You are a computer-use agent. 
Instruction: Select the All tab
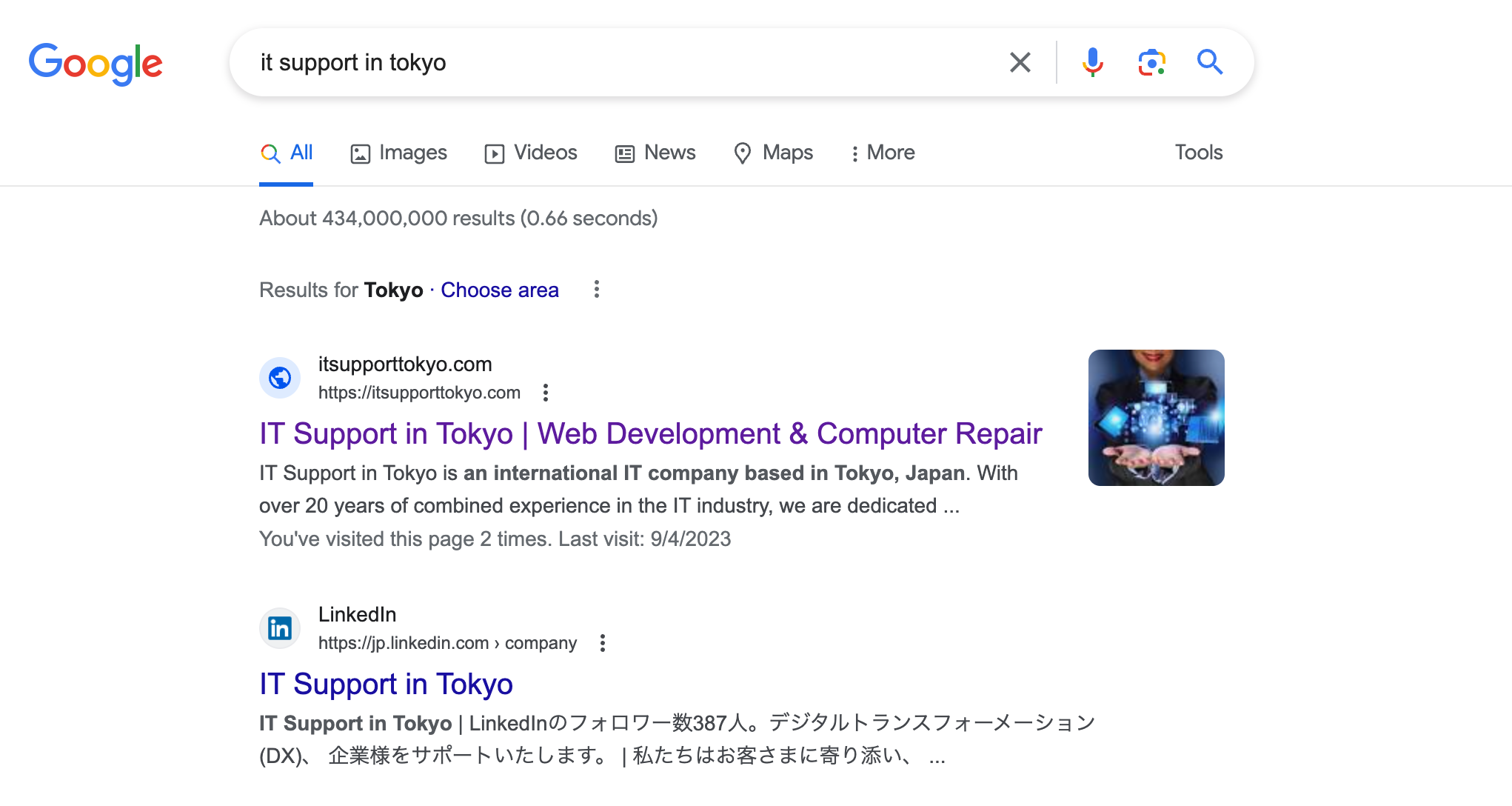click(287, 153)
